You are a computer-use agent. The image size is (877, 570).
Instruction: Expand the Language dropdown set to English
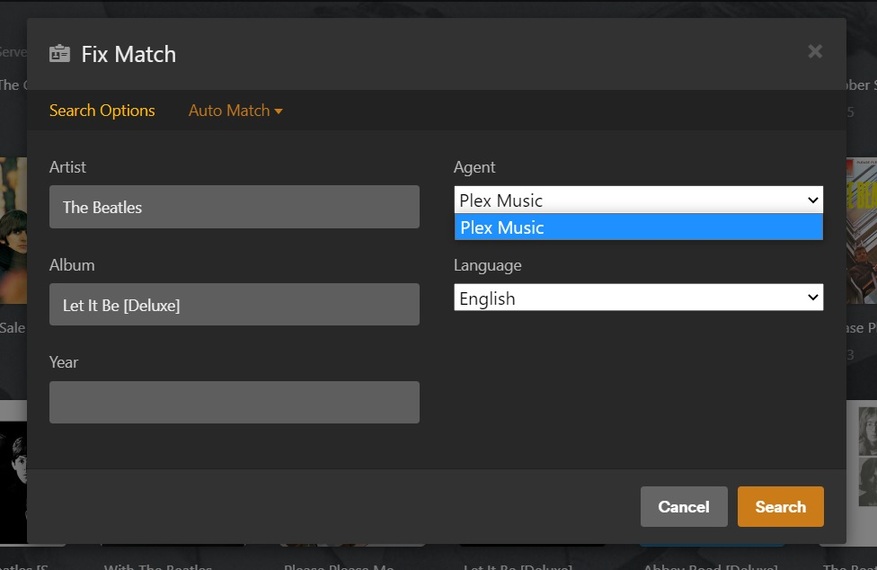(x=638, y=298)
